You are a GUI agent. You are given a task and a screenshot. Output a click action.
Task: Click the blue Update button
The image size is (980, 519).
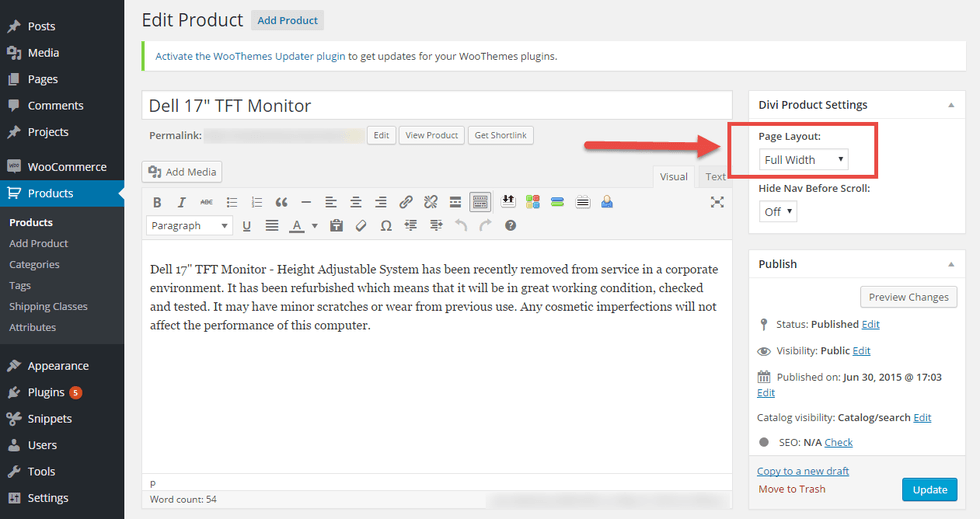(x=929, y=490)
